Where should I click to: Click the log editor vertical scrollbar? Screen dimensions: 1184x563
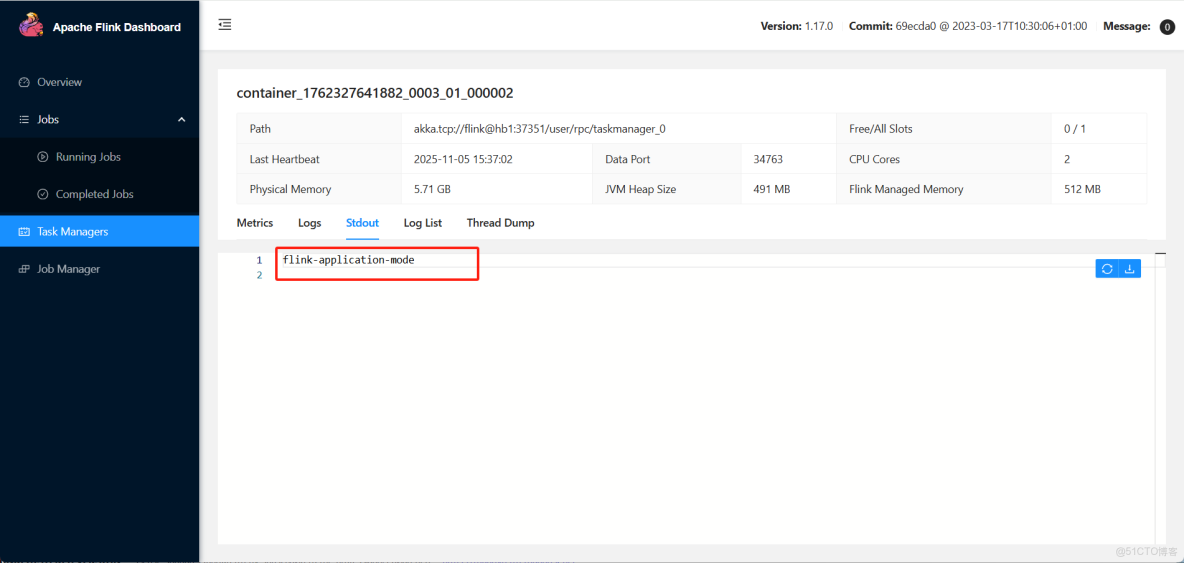(1161, 398)
